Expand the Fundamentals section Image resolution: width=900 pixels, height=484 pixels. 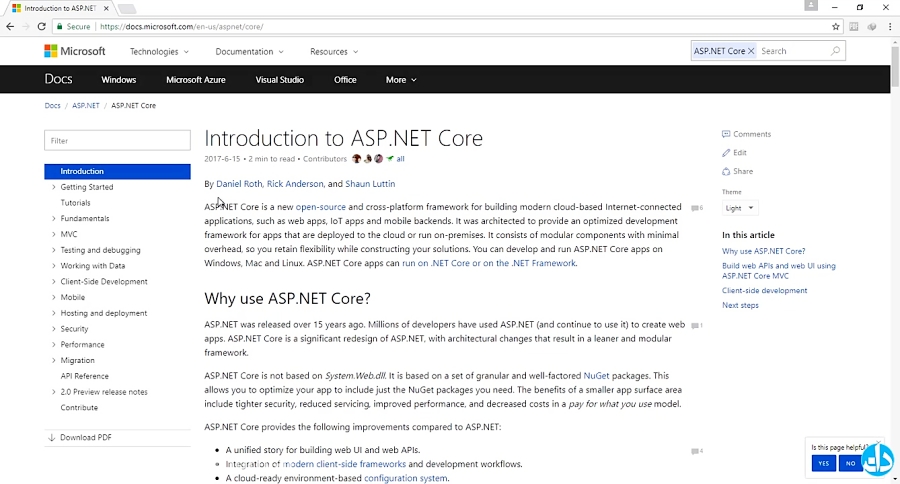click(54, 218)
